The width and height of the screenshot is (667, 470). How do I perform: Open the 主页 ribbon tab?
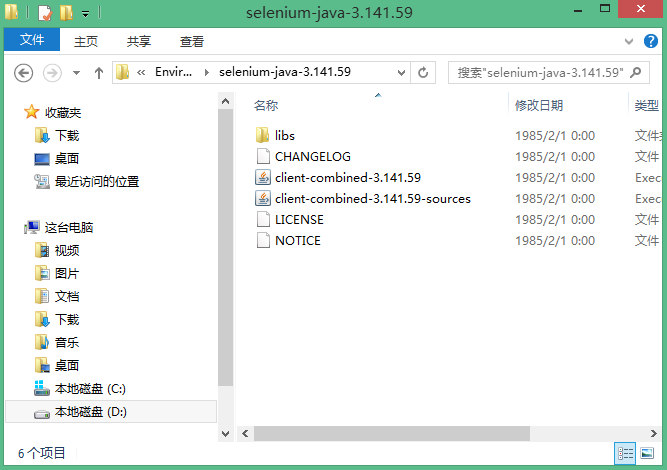tap(86, 41)
